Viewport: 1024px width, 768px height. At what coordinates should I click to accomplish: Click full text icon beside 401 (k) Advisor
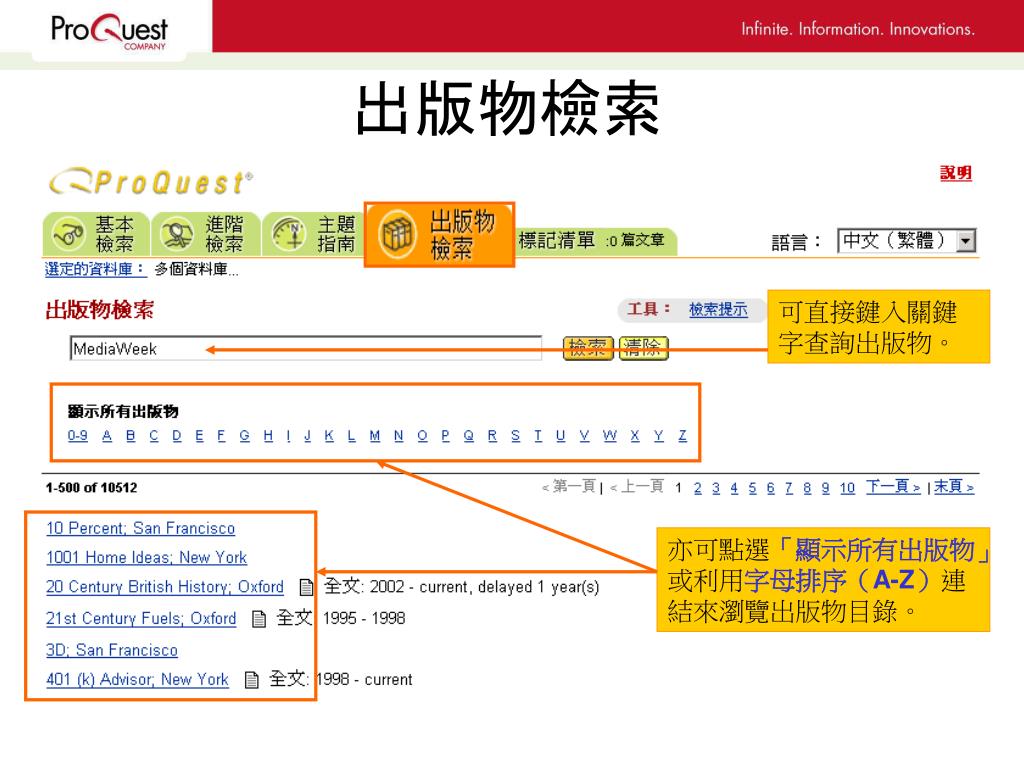(251, 680)
